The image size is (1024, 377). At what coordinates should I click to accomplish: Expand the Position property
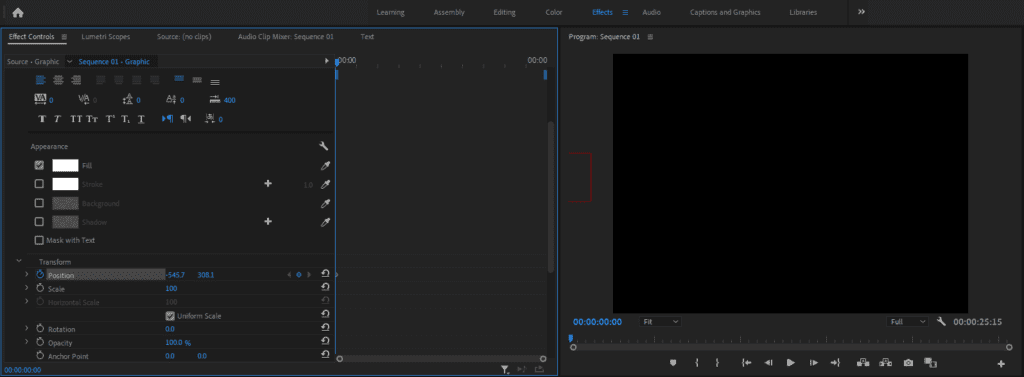tap(27, 274)
